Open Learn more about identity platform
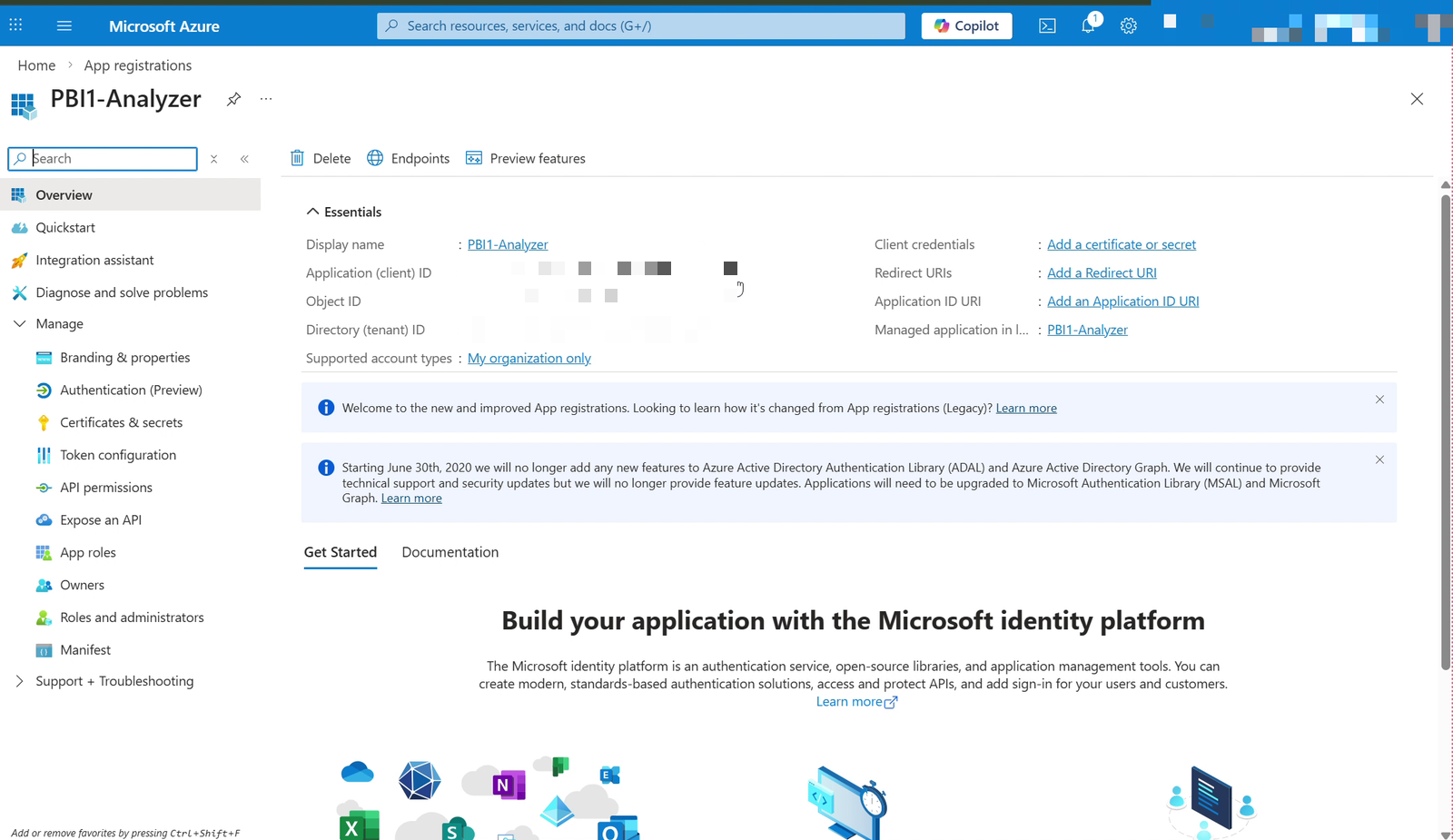The width and height of the screenshot is (1453, 840). (856, 702)
